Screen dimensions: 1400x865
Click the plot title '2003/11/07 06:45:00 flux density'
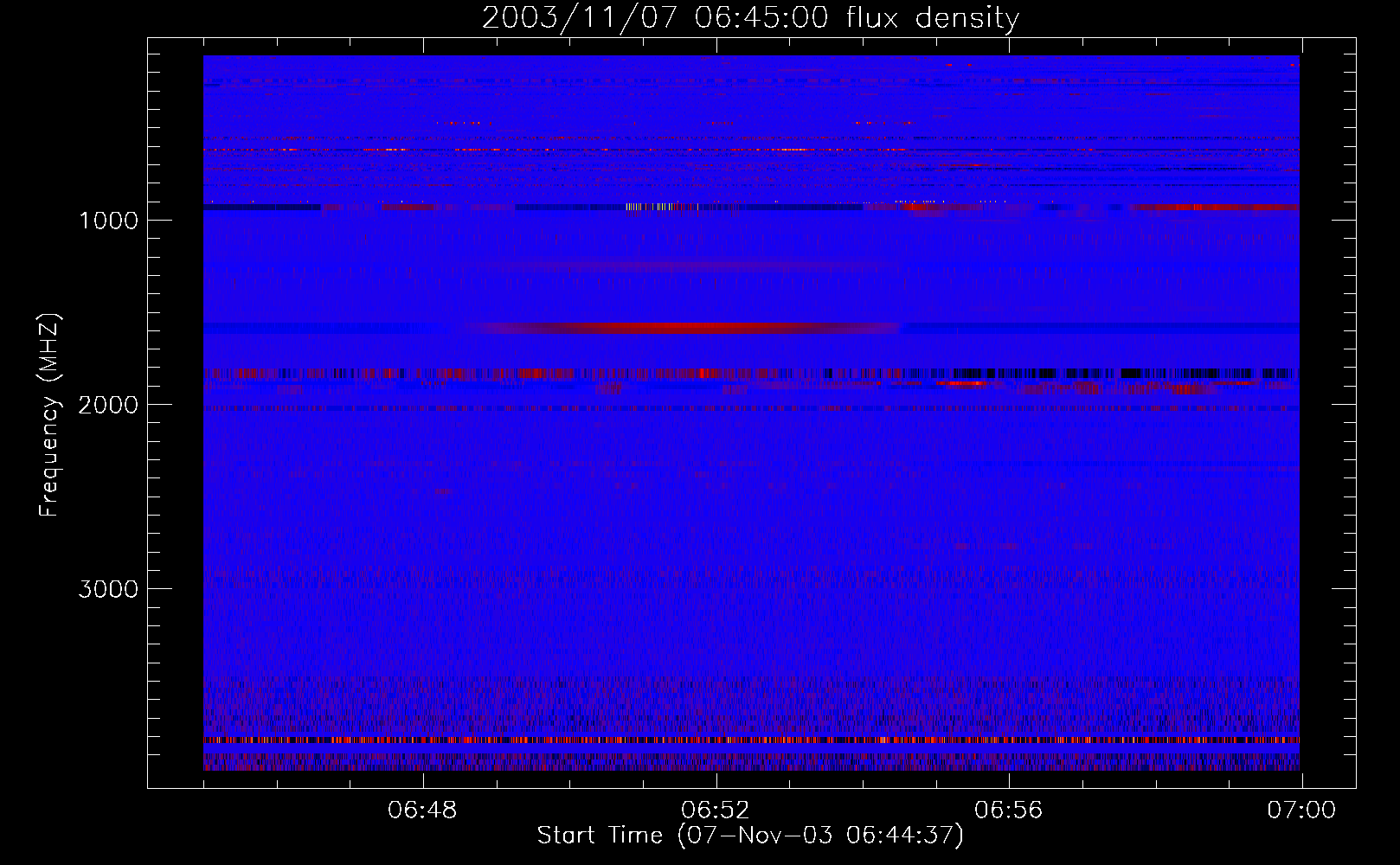(750, 18)
